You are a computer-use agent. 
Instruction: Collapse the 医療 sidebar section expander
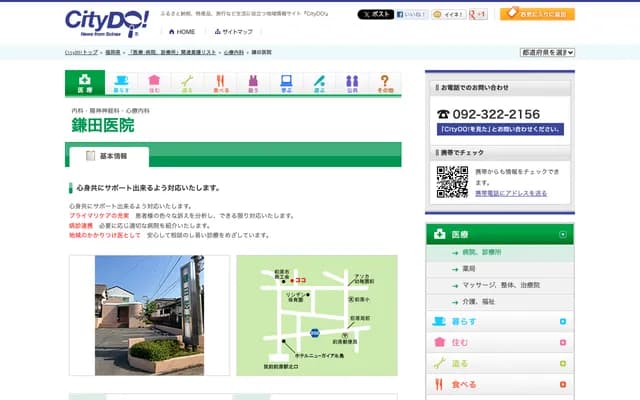[563, 234]
